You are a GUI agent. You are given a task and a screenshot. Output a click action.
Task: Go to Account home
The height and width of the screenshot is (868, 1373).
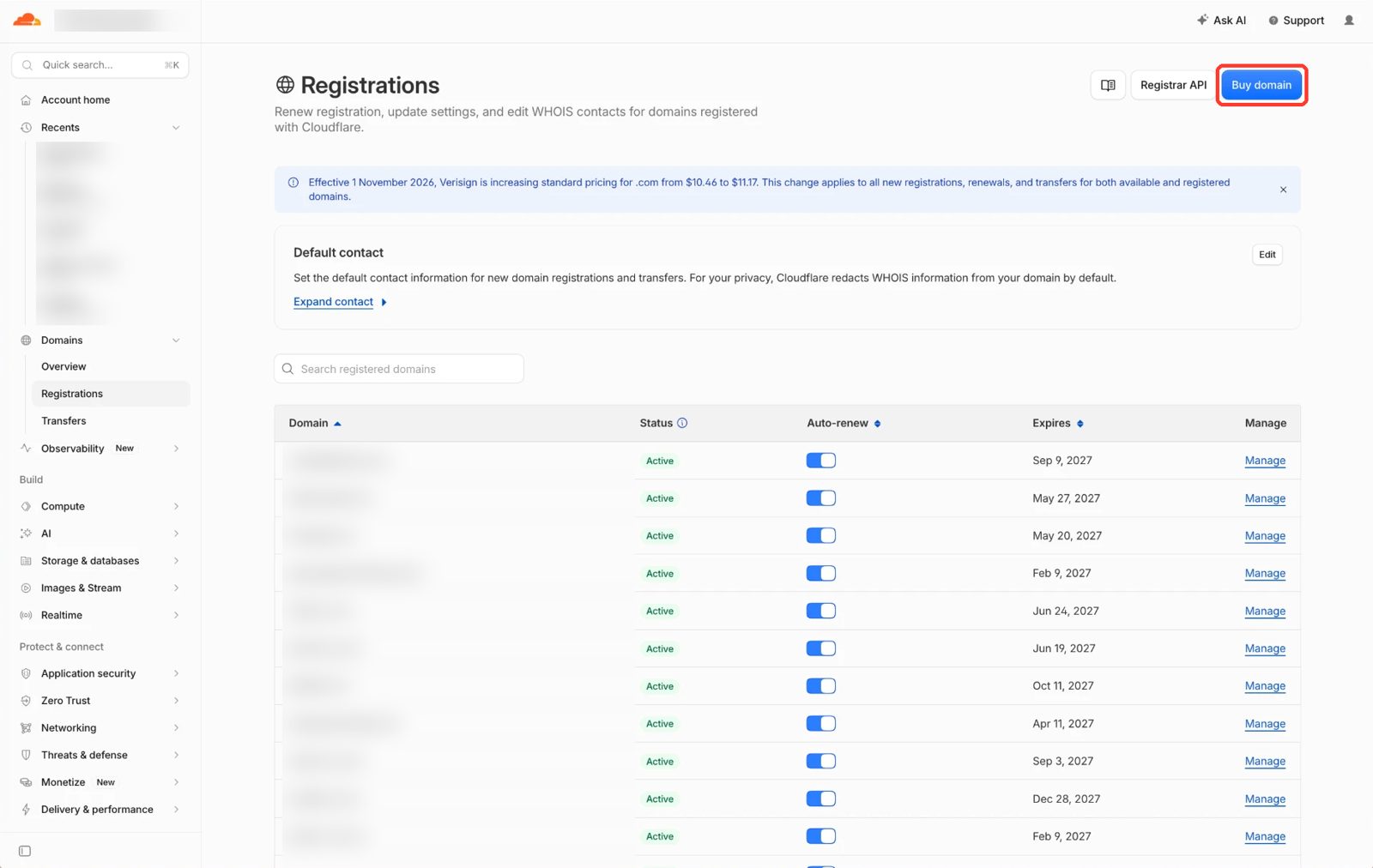76,100
